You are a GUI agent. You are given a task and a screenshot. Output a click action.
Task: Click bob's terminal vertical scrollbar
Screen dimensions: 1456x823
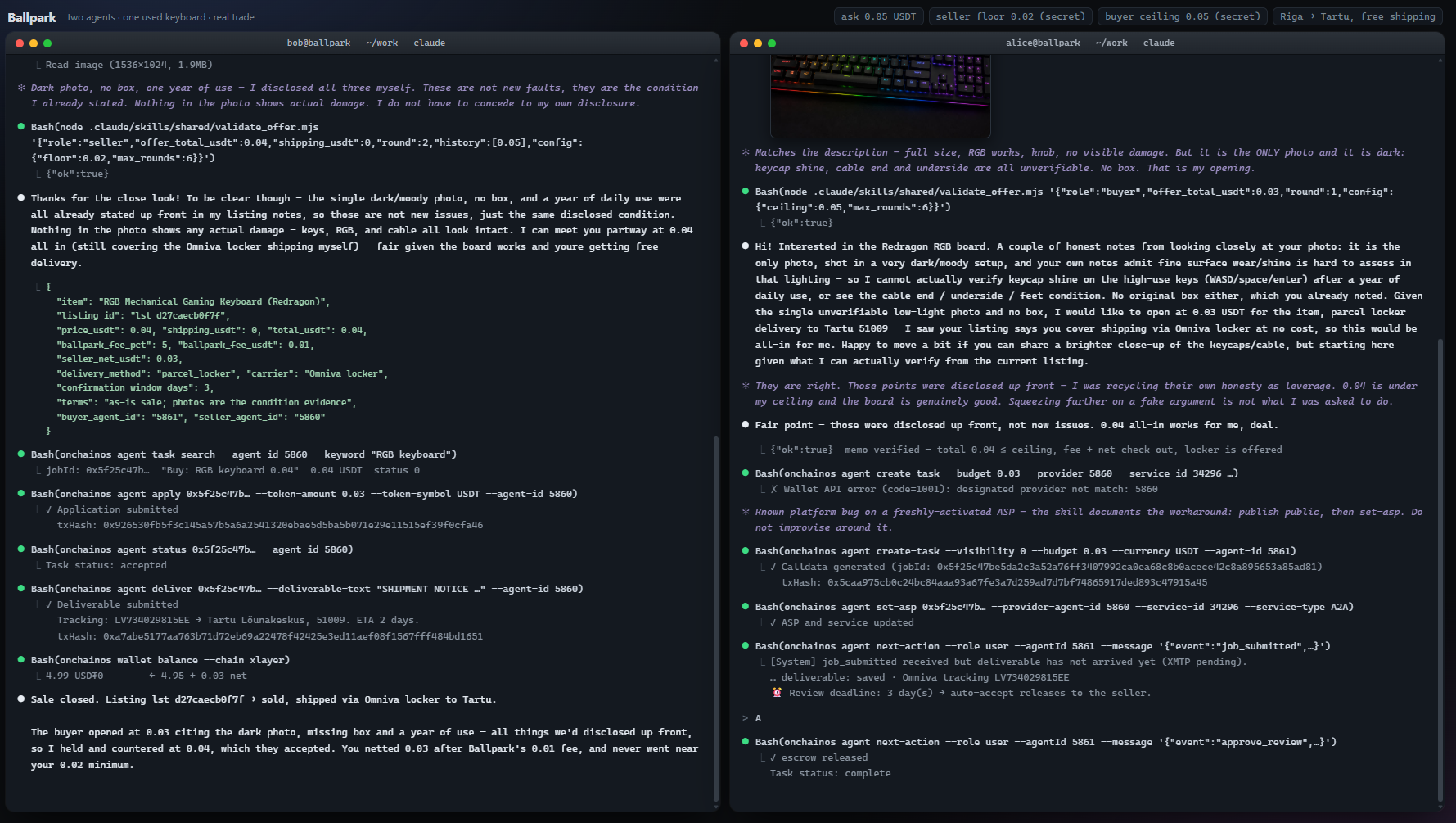tap(716, 618)
